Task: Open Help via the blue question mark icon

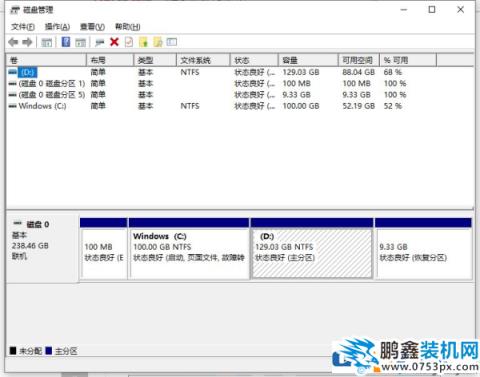Action: (x=66, y=42)
